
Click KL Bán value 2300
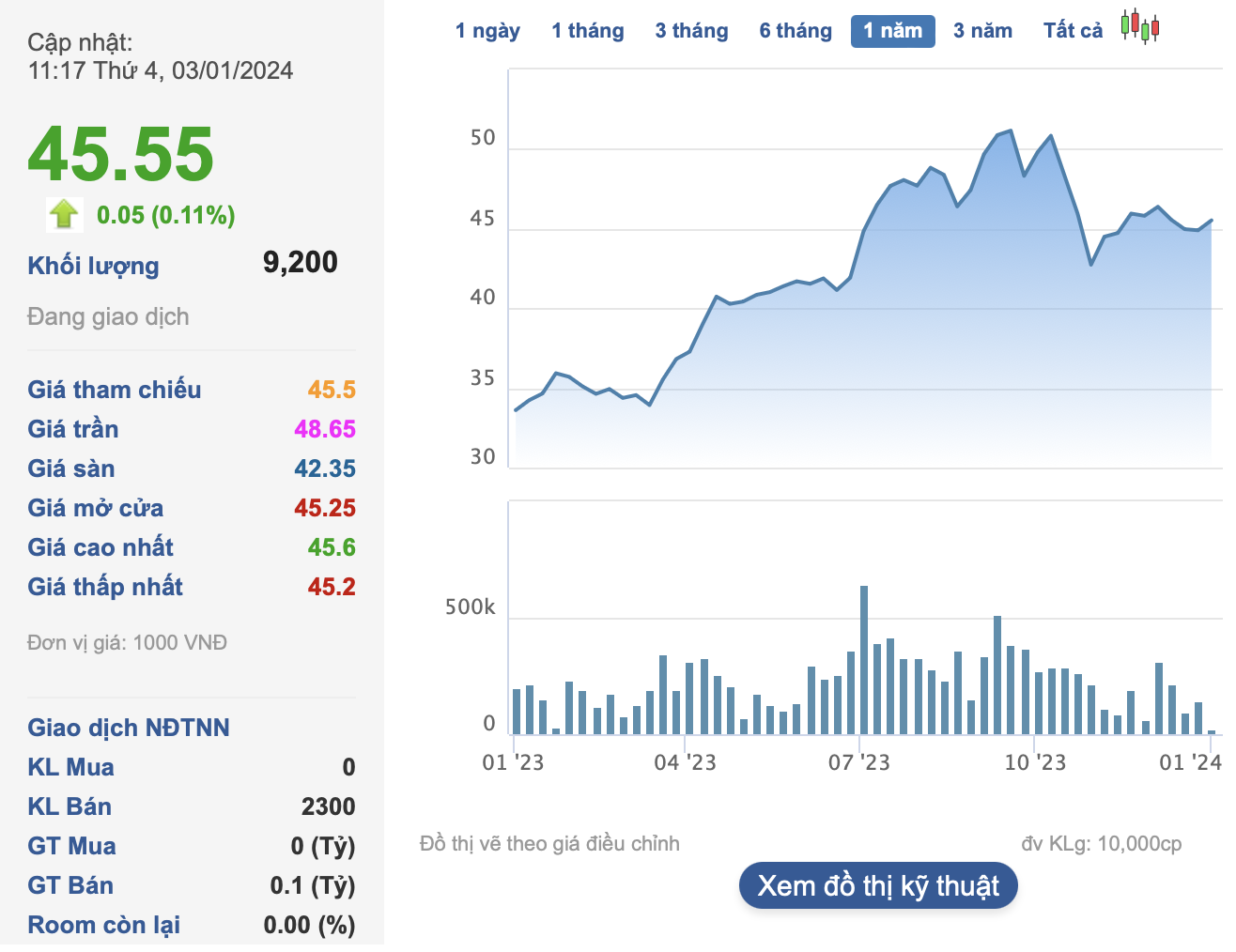click(329, 806)
